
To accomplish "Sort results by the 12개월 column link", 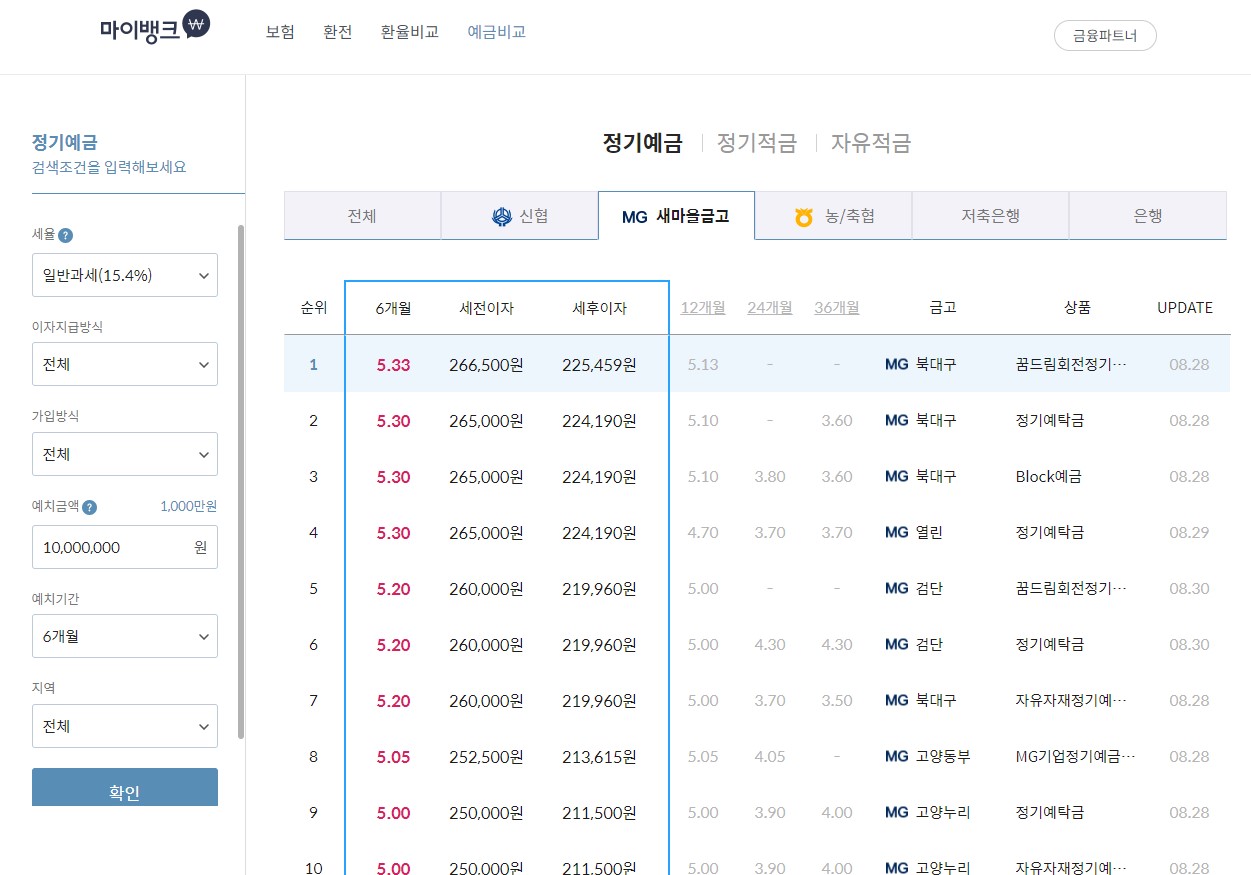I will (x=703, y=308).
